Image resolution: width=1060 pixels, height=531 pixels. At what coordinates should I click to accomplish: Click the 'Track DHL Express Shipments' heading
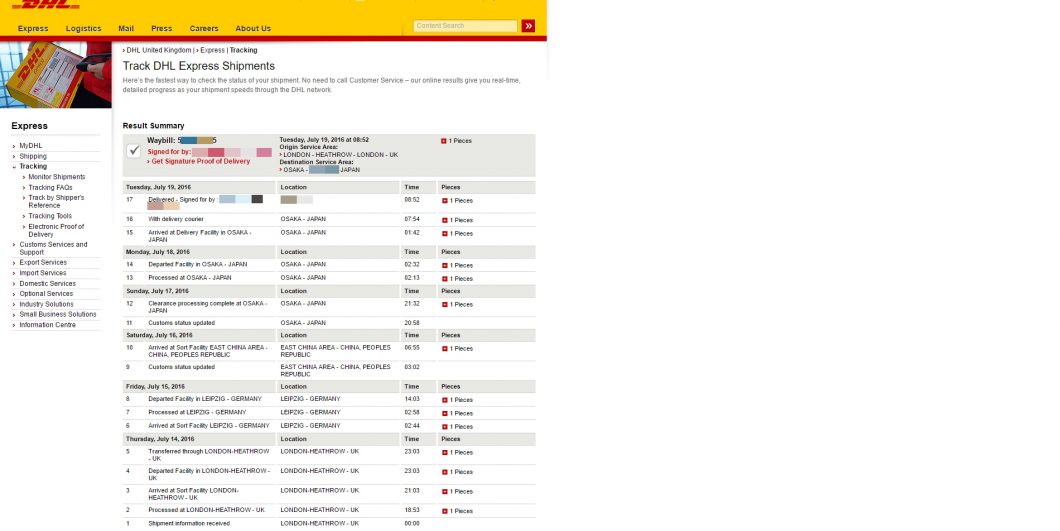pyautogui.click(x=199, y=66)
